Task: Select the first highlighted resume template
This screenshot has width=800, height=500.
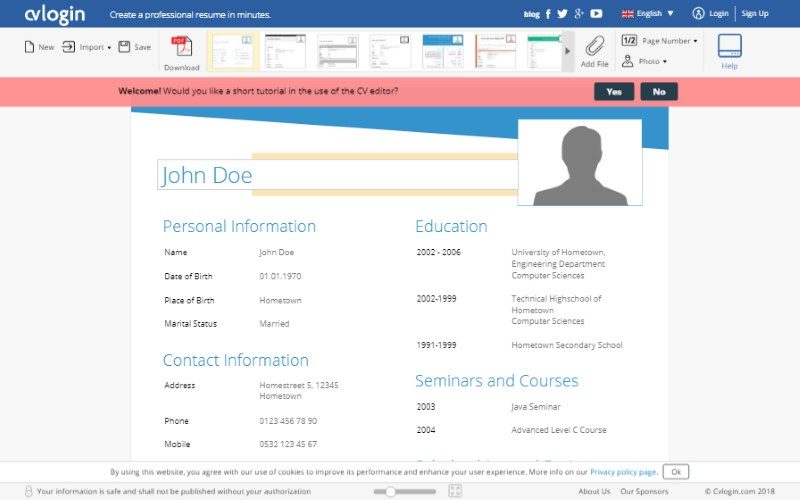Action: click(x=233, y=51)
